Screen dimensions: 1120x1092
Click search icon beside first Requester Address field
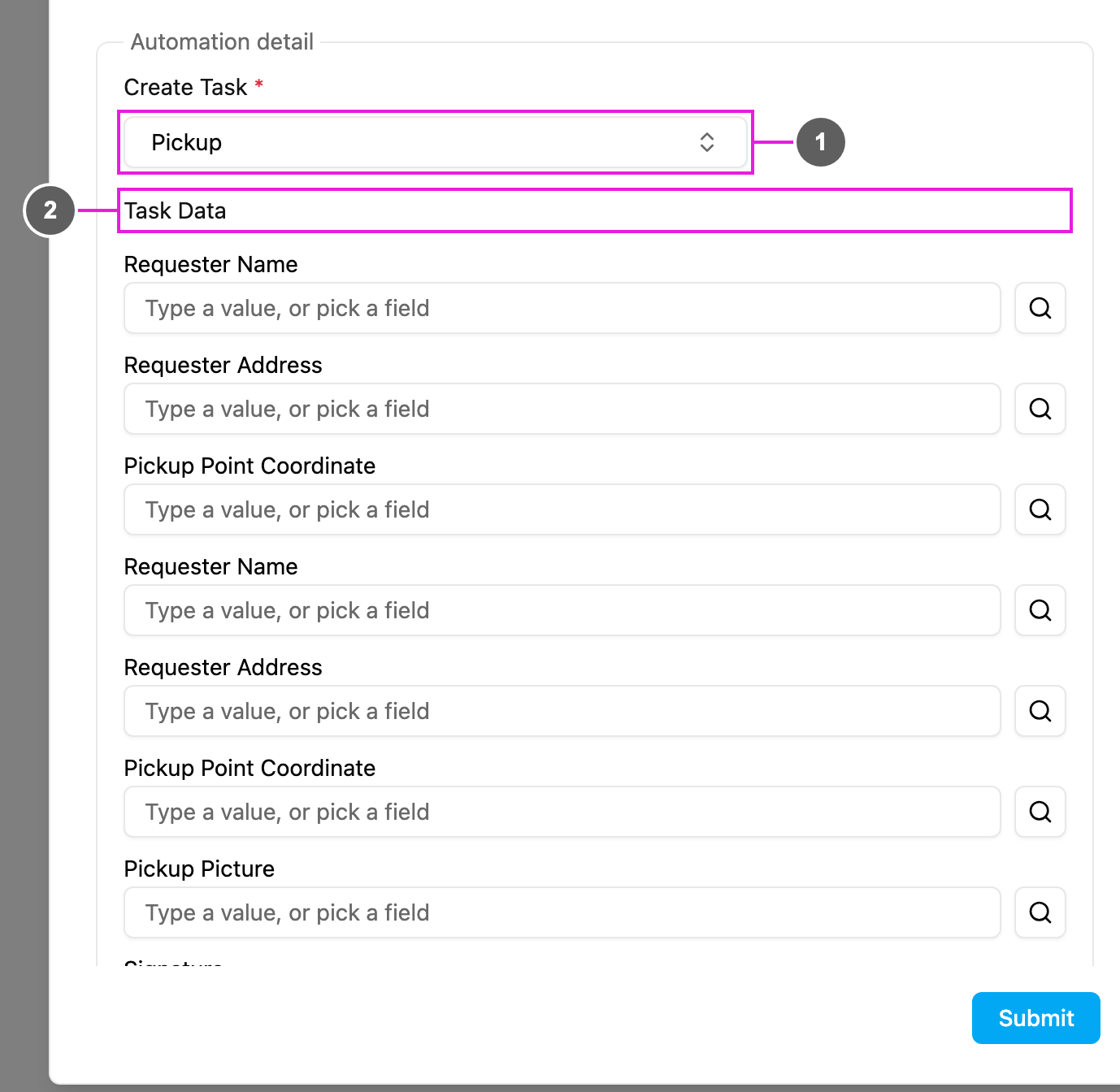(1040, 409)
